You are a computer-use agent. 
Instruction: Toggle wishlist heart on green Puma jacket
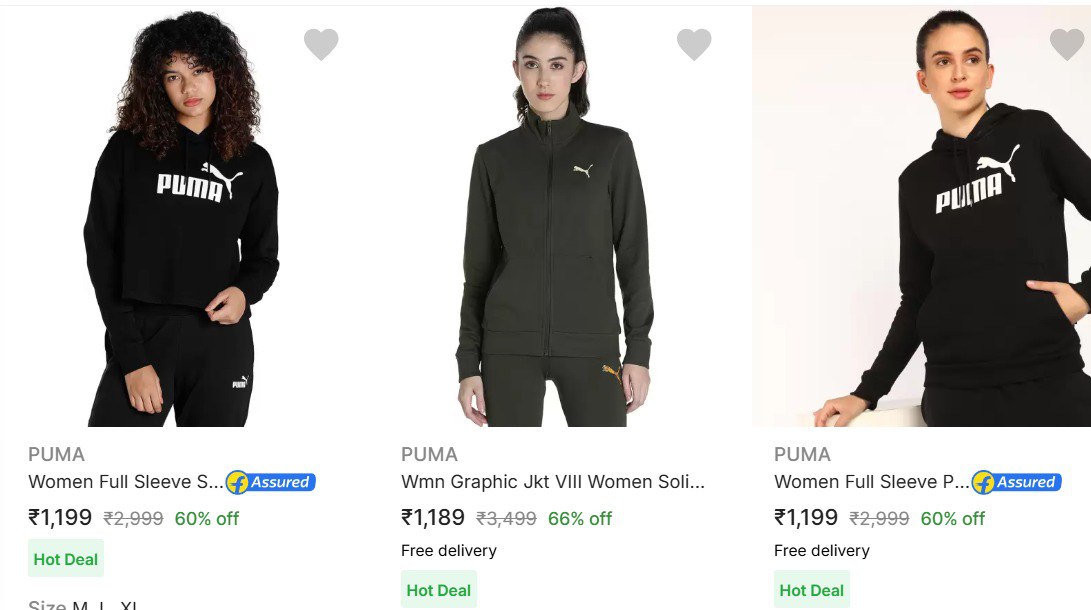[694, 44]
